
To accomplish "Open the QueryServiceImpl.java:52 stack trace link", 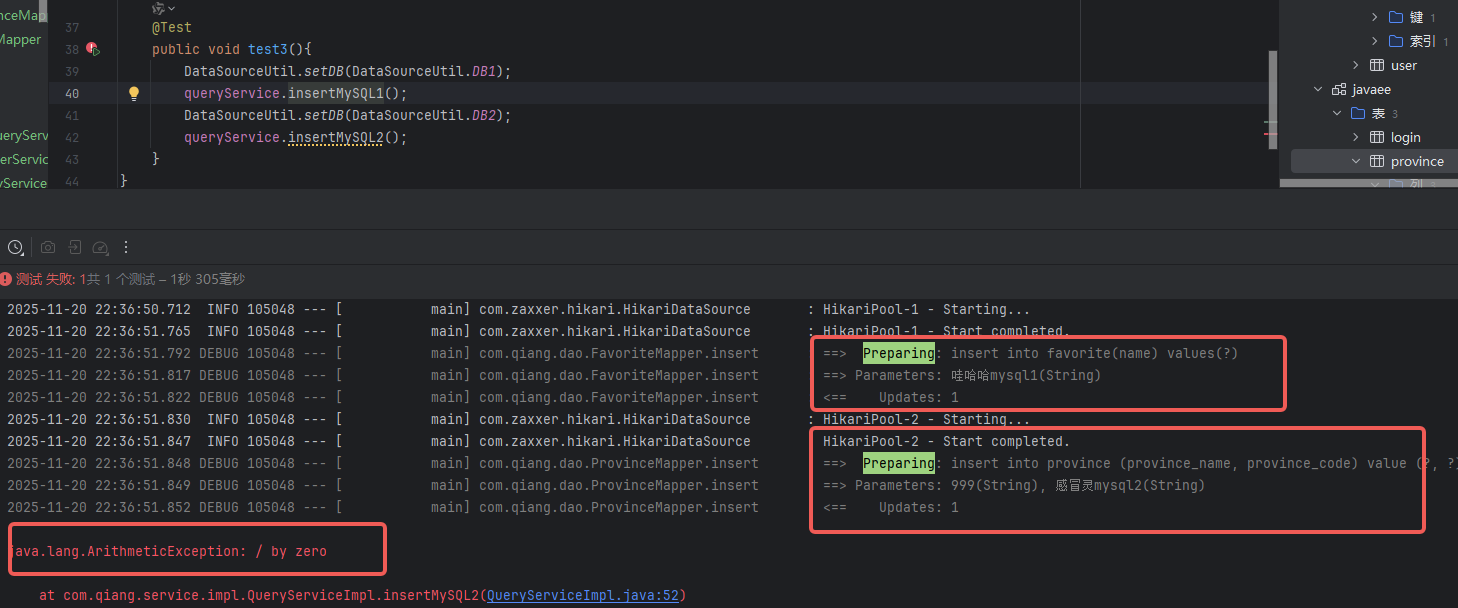I will pyautogui.click(x=583, y=595).
